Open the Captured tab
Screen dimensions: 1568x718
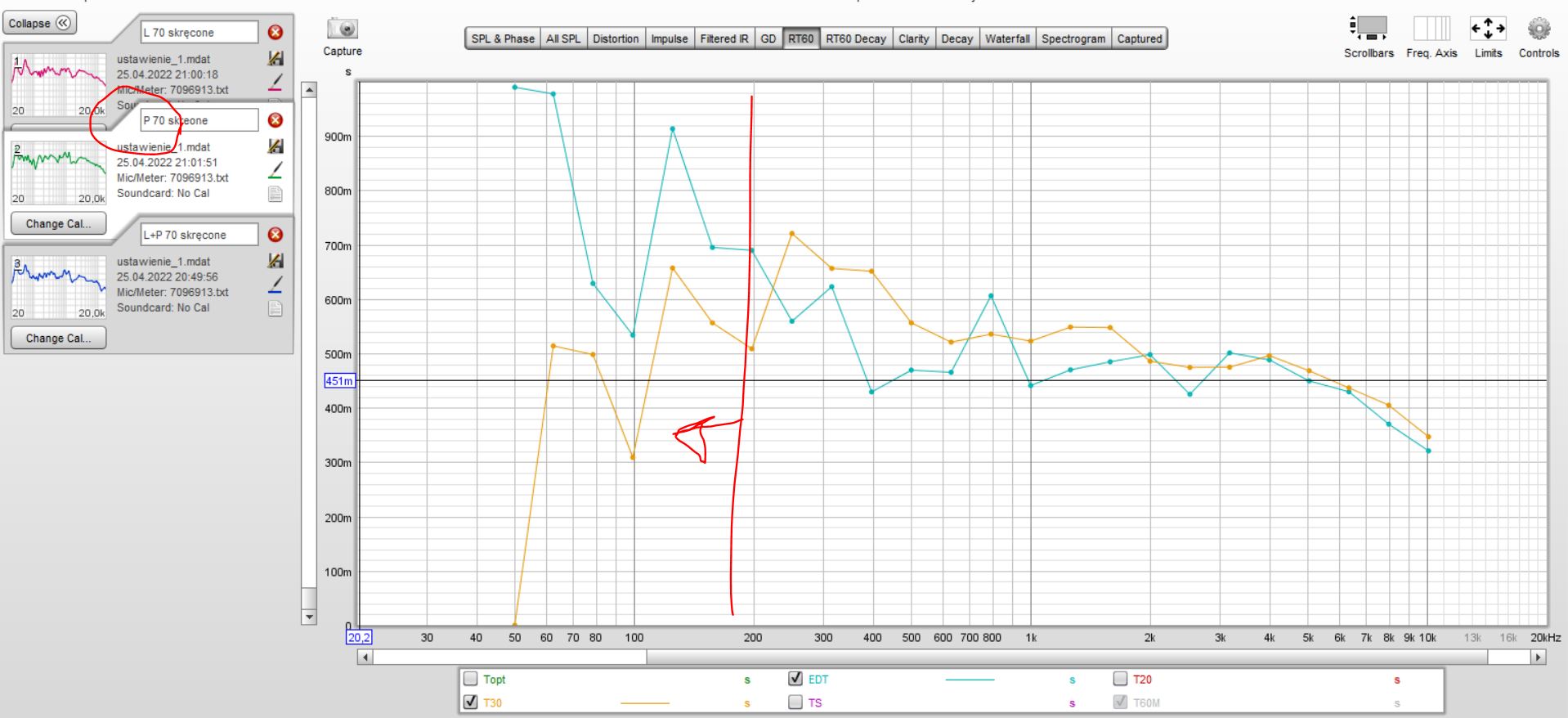1140,38
